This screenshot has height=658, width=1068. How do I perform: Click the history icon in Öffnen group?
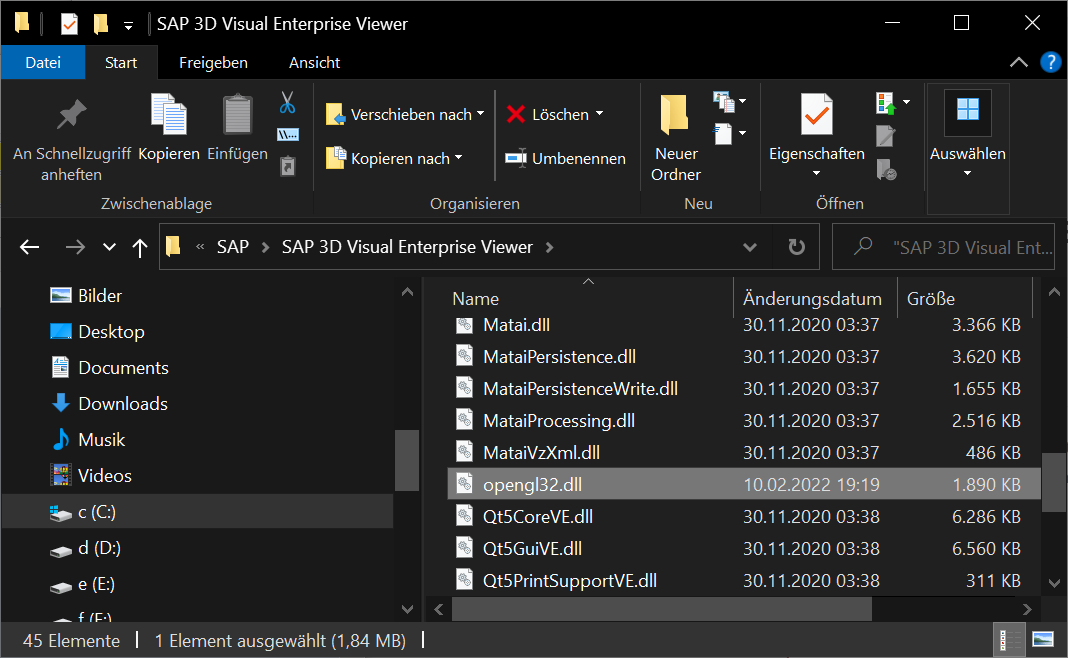pyautogui.click(x=886, y=169)
